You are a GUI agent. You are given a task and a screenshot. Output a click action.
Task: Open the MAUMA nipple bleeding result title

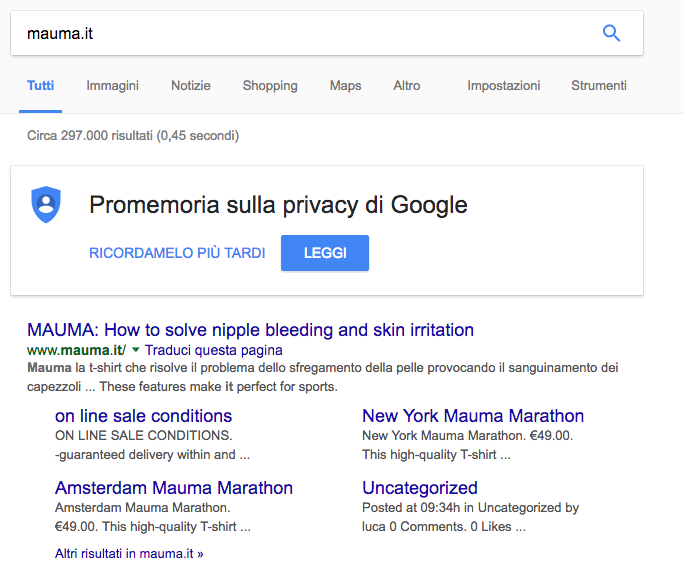click(x=250, y=330)
